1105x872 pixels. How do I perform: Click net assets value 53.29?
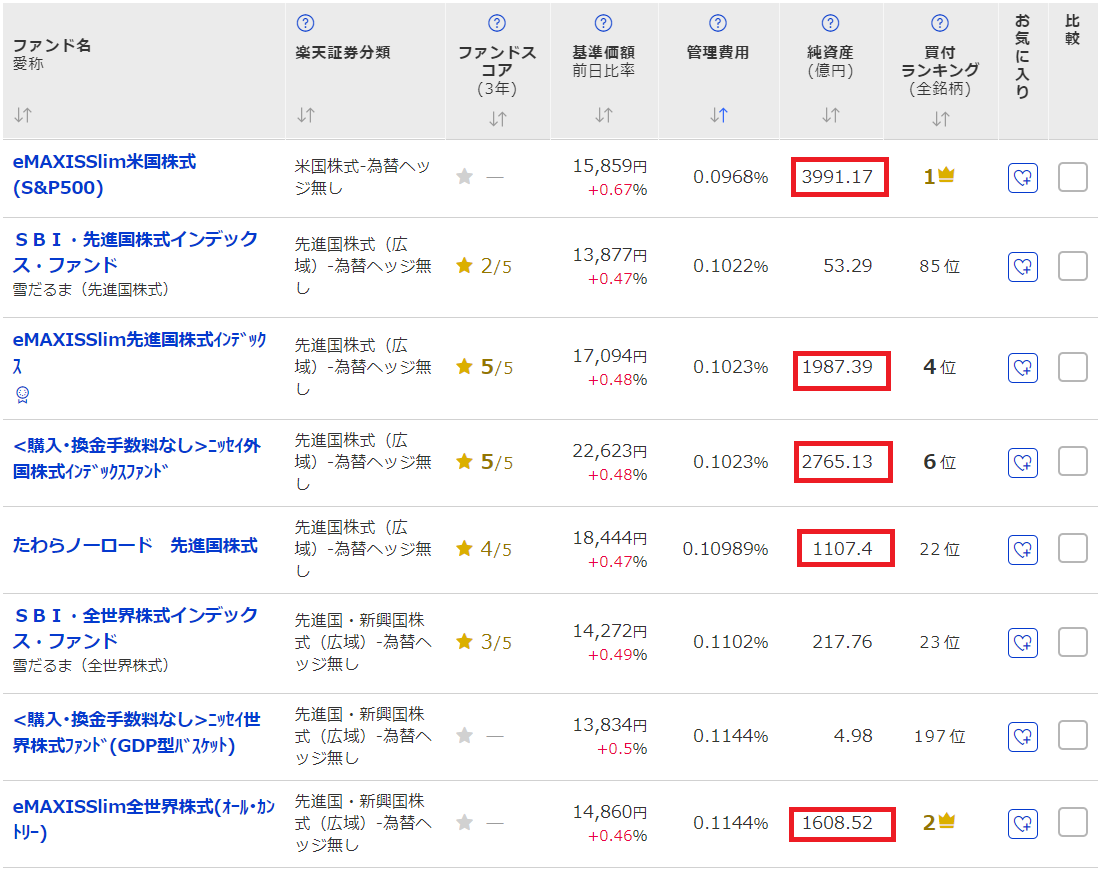tap(848, 266)
